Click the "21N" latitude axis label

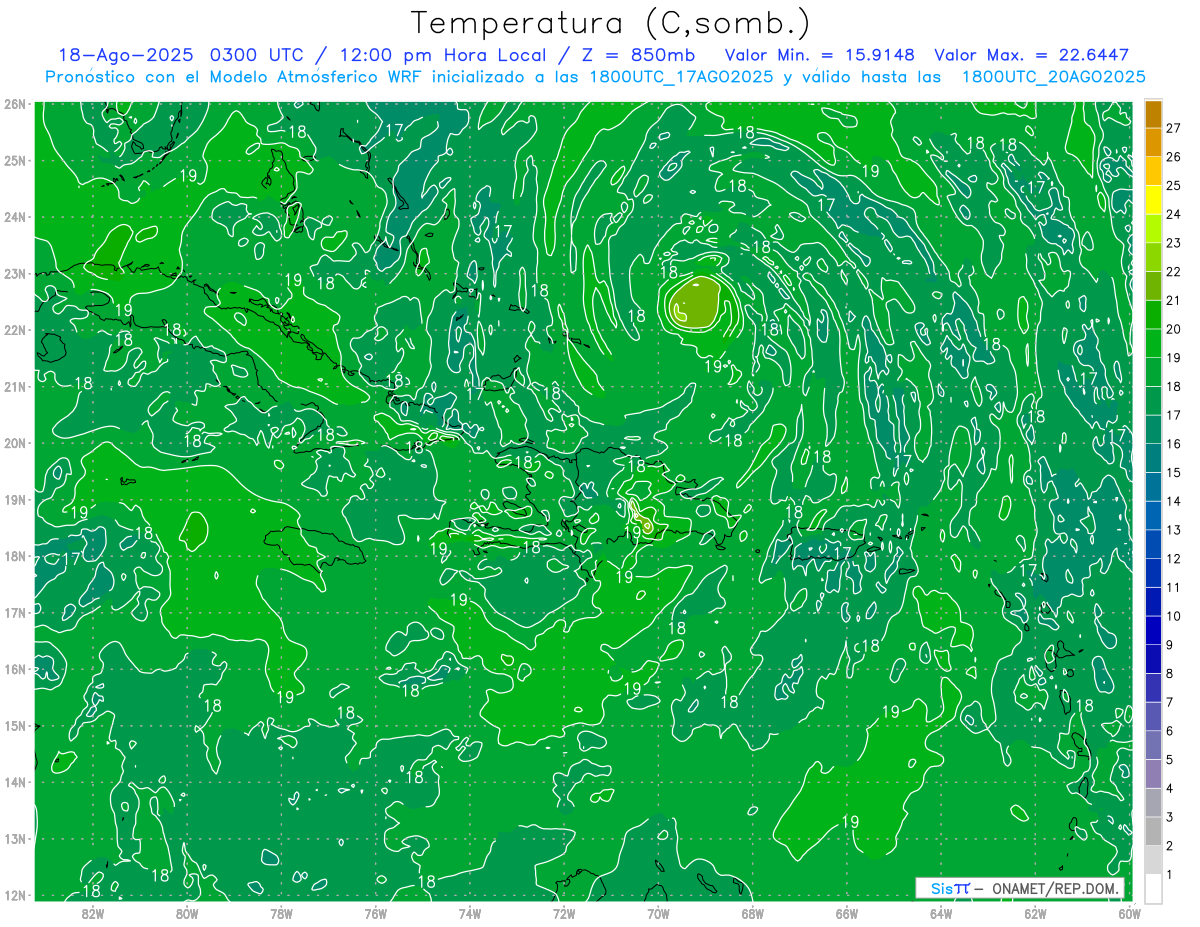pyautogui.click(x=15, y=386)
